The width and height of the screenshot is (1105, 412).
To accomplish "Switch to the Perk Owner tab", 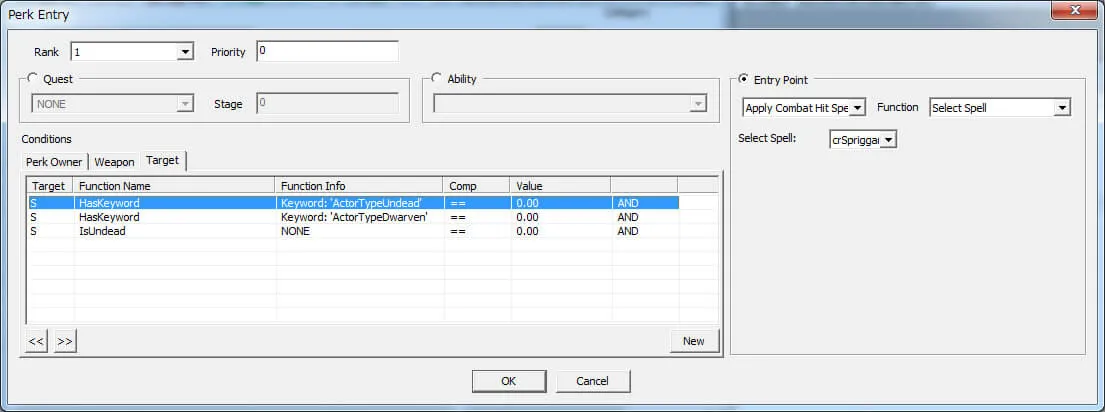I will (56, 162).
